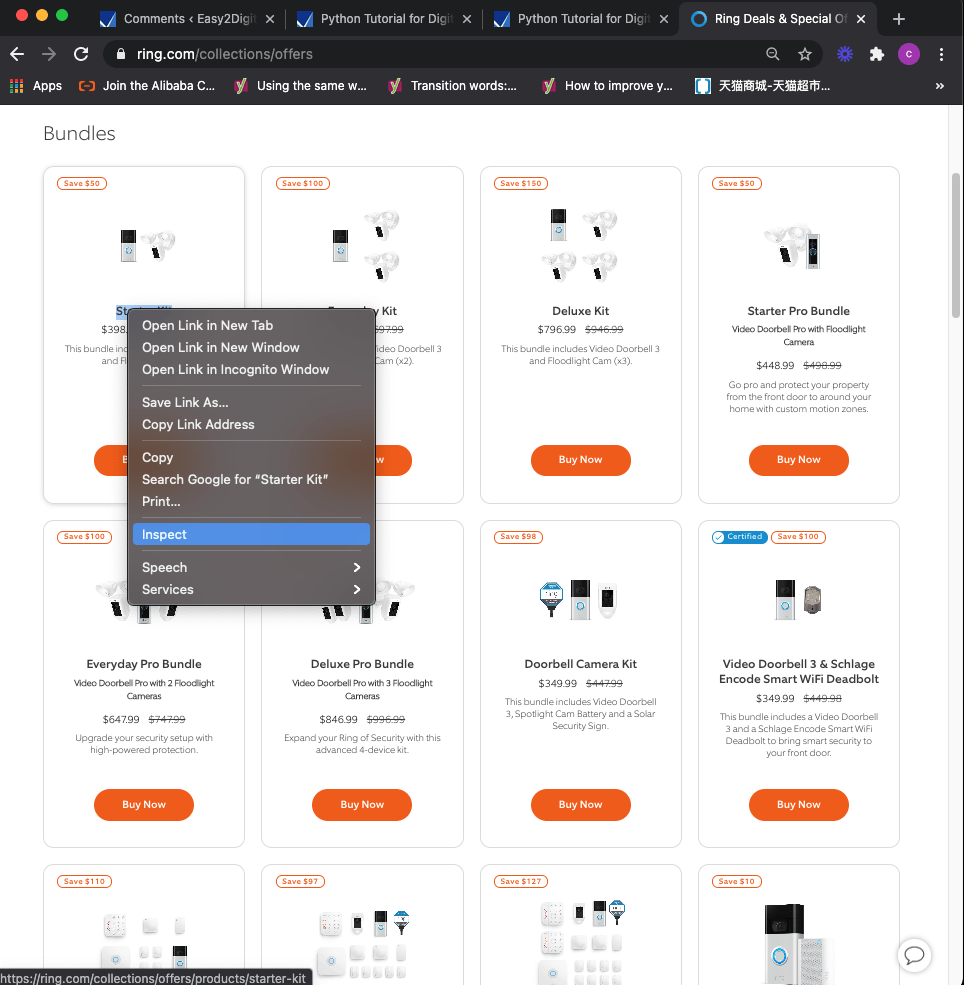Open the live chat bubble

point(914,955)
